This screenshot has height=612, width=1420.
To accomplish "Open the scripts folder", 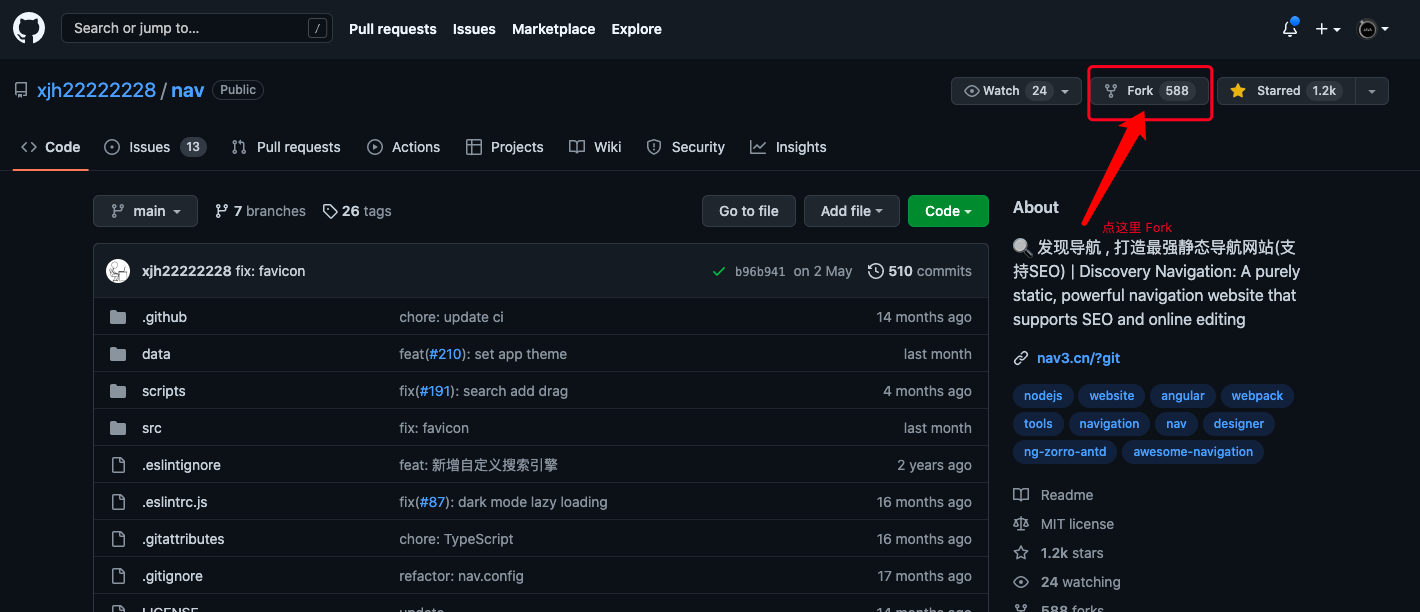I will click(x=164, y=391).
